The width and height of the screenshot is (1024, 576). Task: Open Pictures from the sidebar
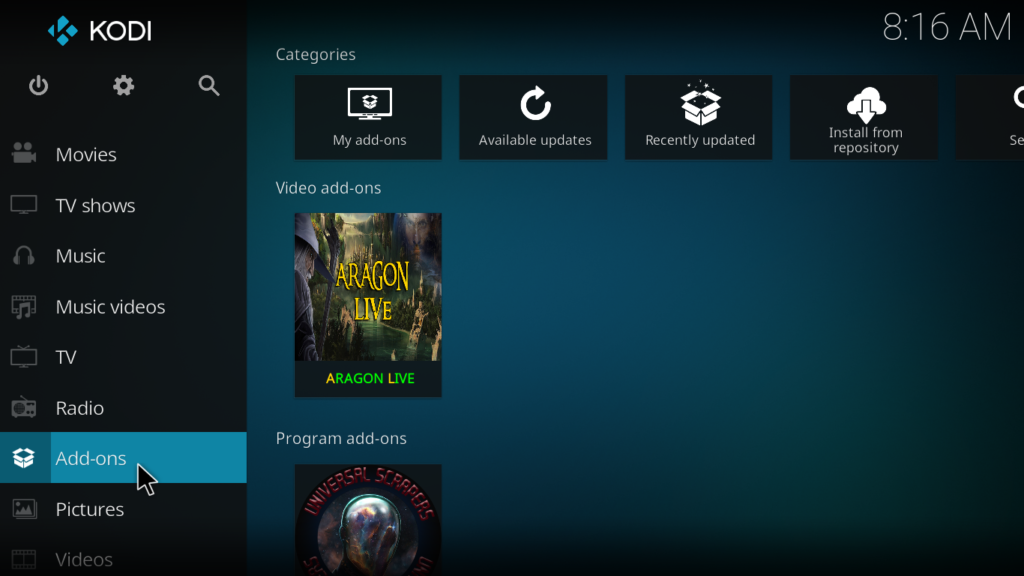[123, 509]
